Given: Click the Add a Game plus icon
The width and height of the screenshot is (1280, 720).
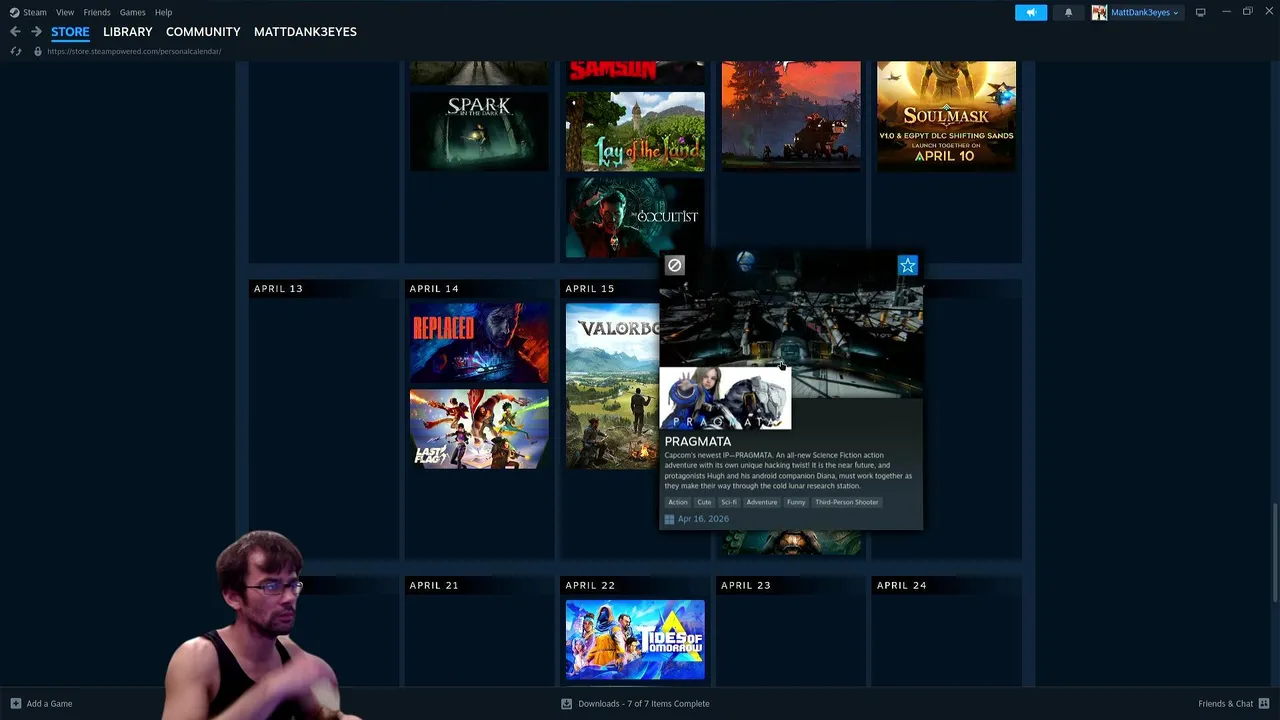Looking at the screenshot, I should tap(15, 703).
